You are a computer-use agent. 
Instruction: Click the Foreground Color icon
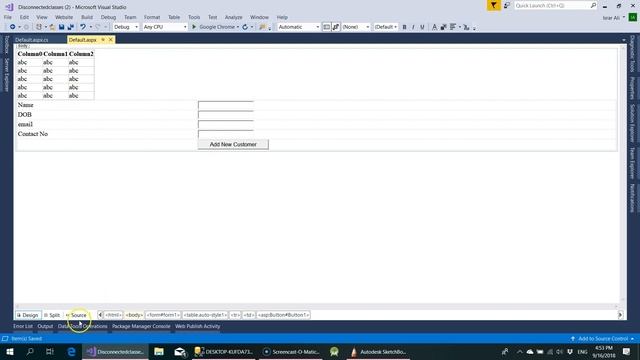(x=434, y=27)
